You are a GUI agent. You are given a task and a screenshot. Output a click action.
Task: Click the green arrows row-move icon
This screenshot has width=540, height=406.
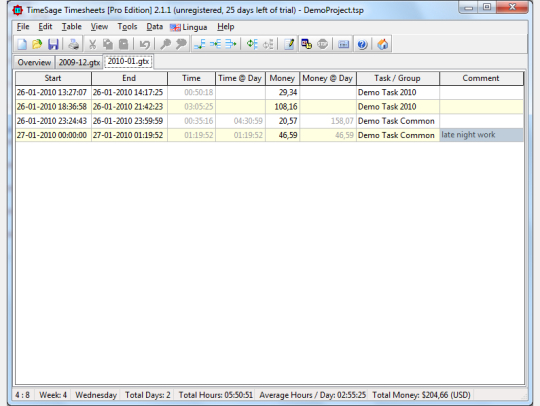(x=252, y=44)
